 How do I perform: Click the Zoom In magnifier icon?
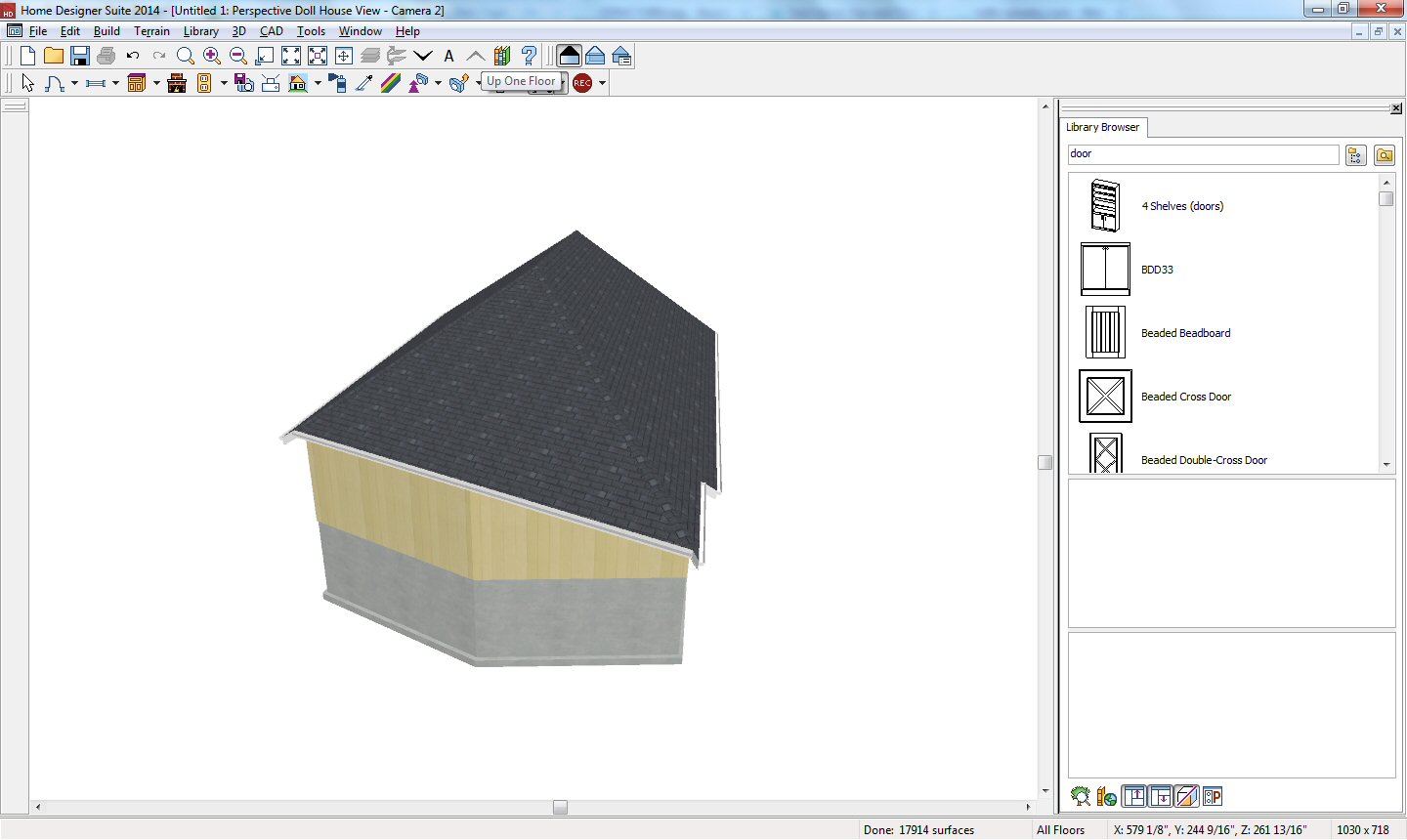coord(212,56)
